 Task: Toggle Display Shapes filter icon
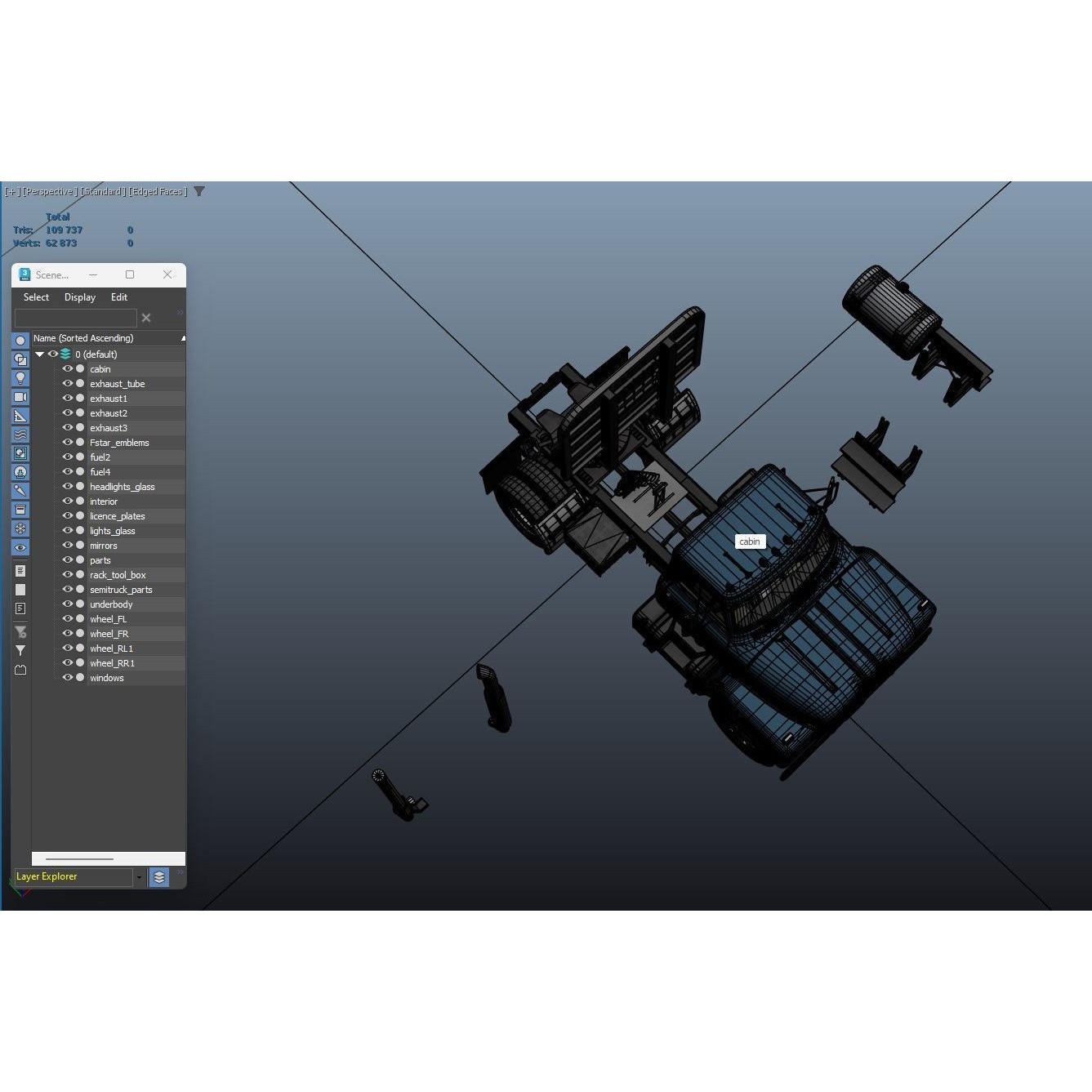pyautogui.click(x=20, y=359)
